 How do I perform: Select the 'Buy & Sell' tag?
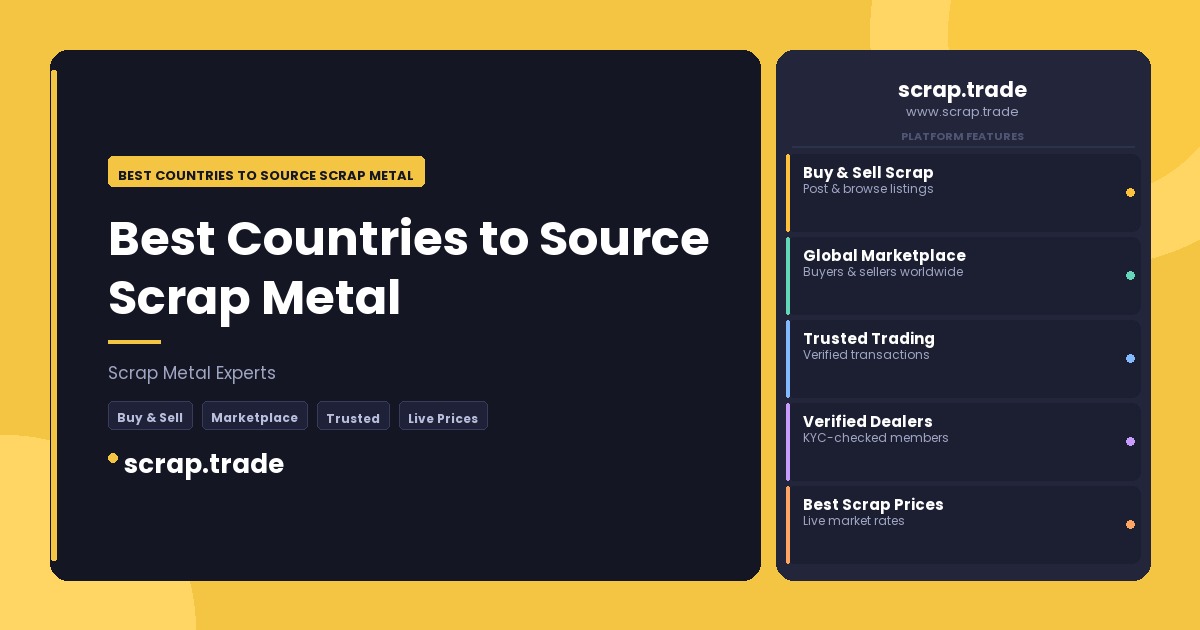[150, 416]
